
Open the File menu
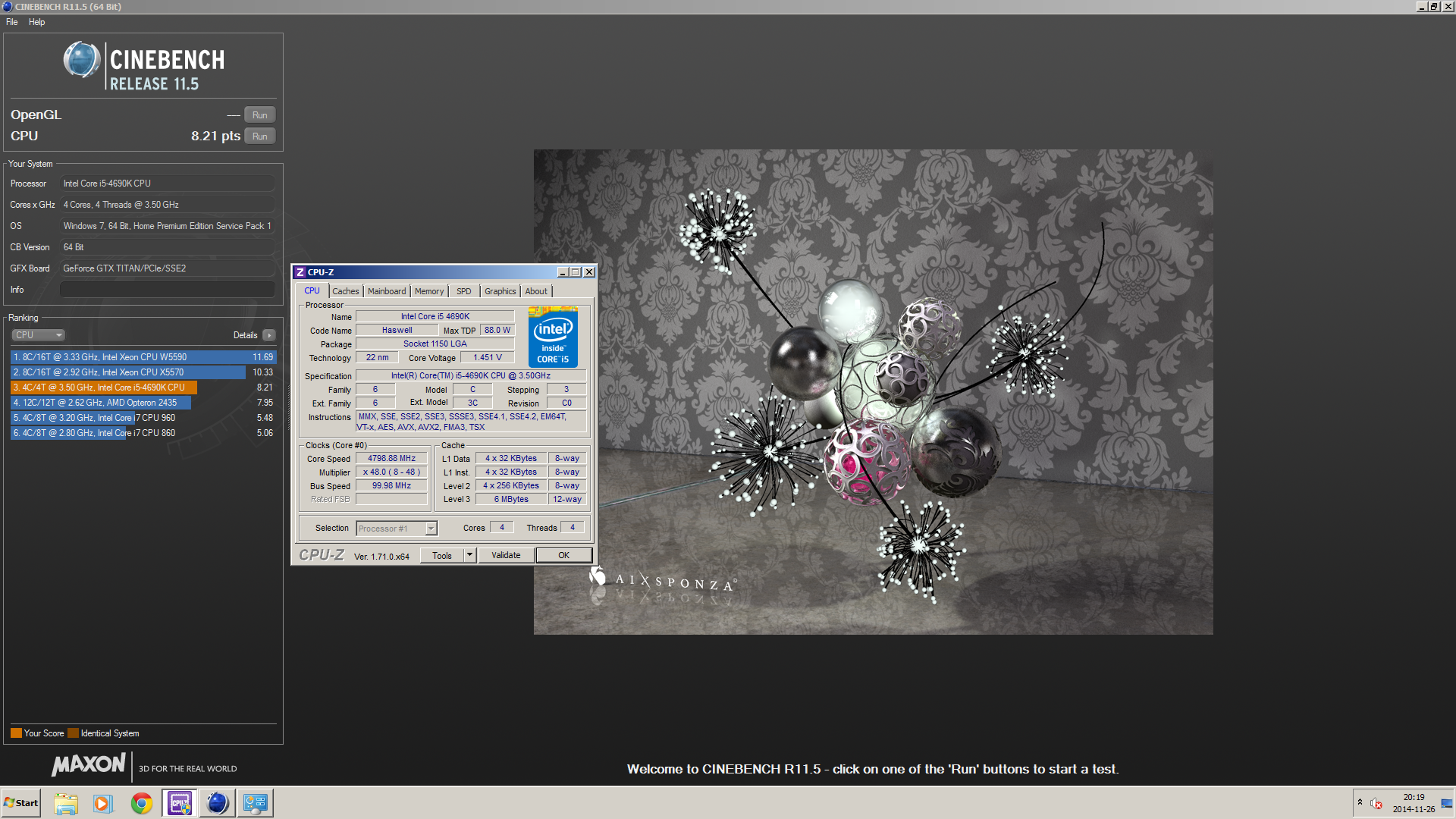pos(12,22)
